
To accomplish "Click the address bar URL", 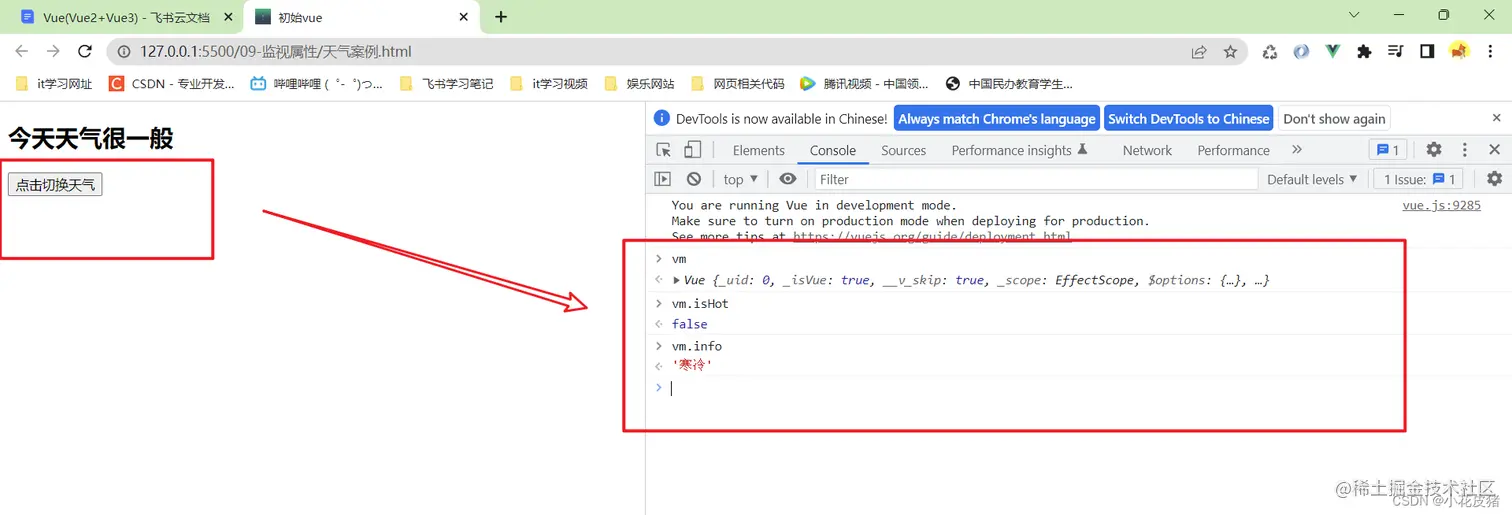I will 276,52.
